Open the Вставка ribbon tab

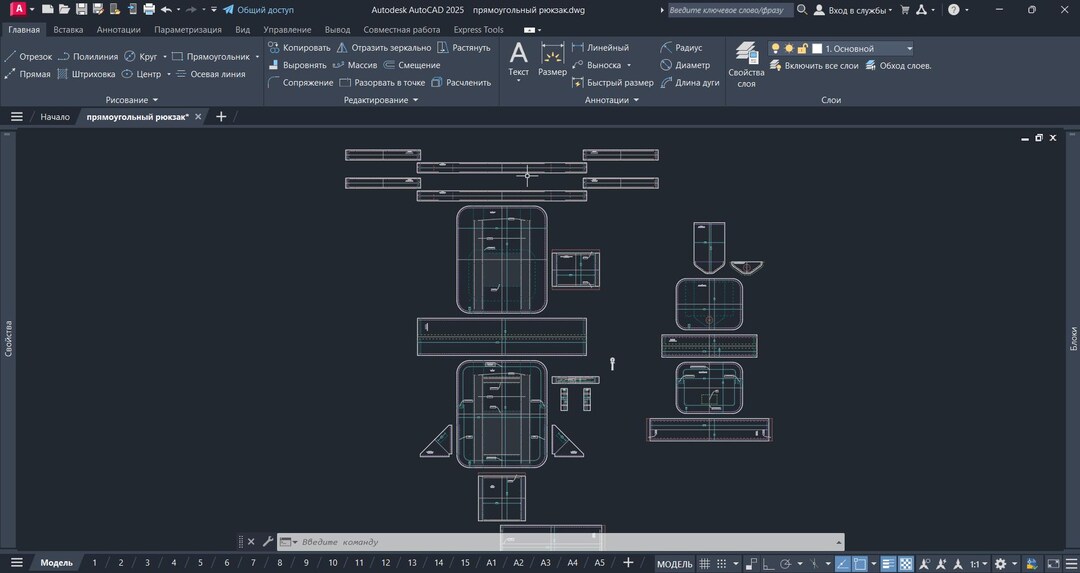pos(68,30)
